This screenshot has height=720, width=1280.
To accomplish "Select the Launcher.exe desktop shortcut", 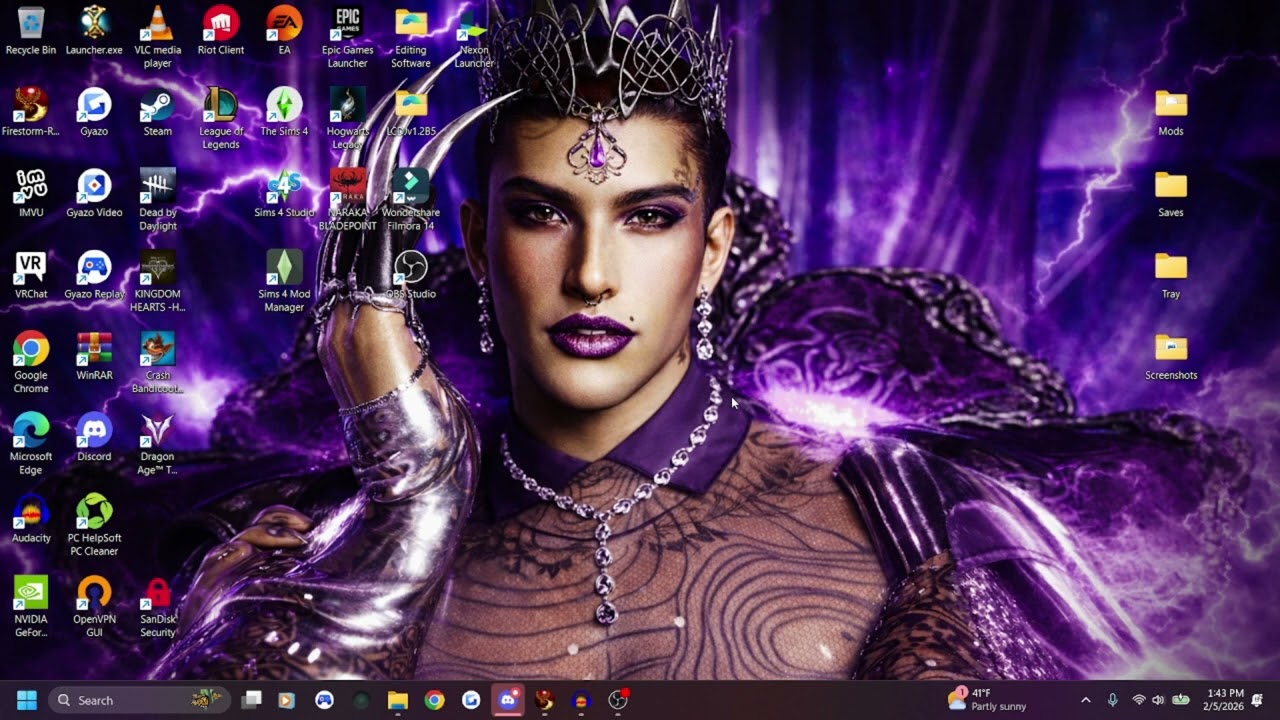I will pyautogui.click(x=94, y=31).
